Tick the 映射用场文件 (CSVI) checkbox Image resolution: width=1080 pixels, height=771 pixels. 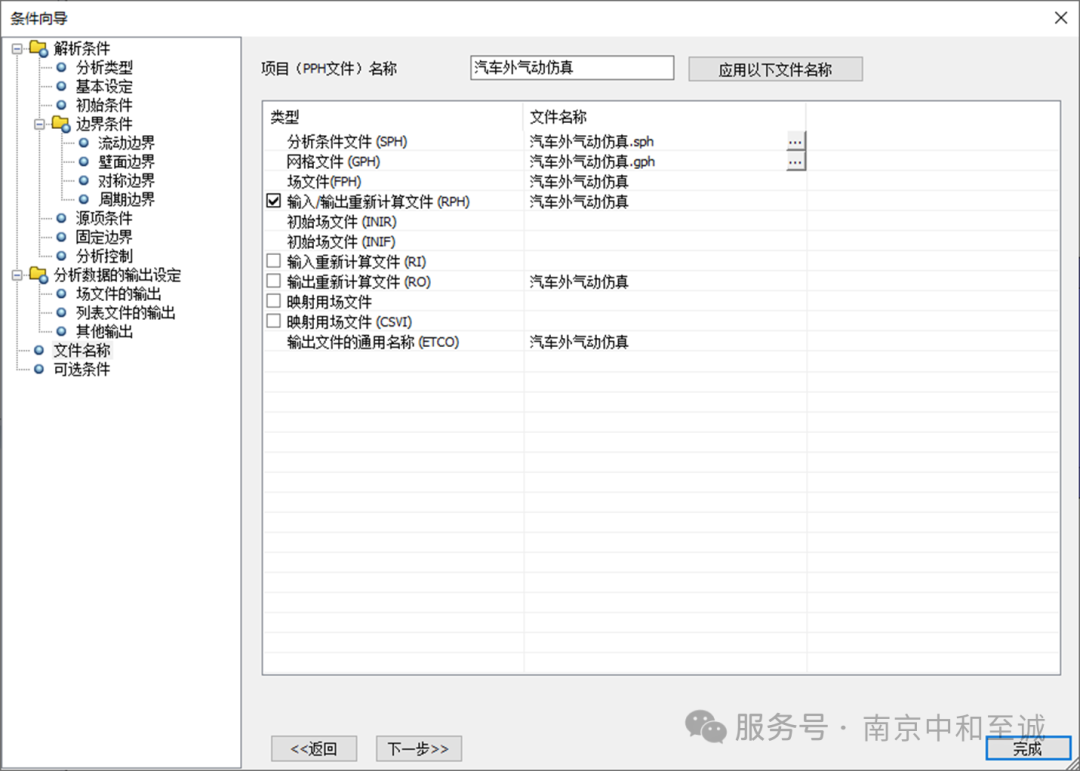[274, 321]
